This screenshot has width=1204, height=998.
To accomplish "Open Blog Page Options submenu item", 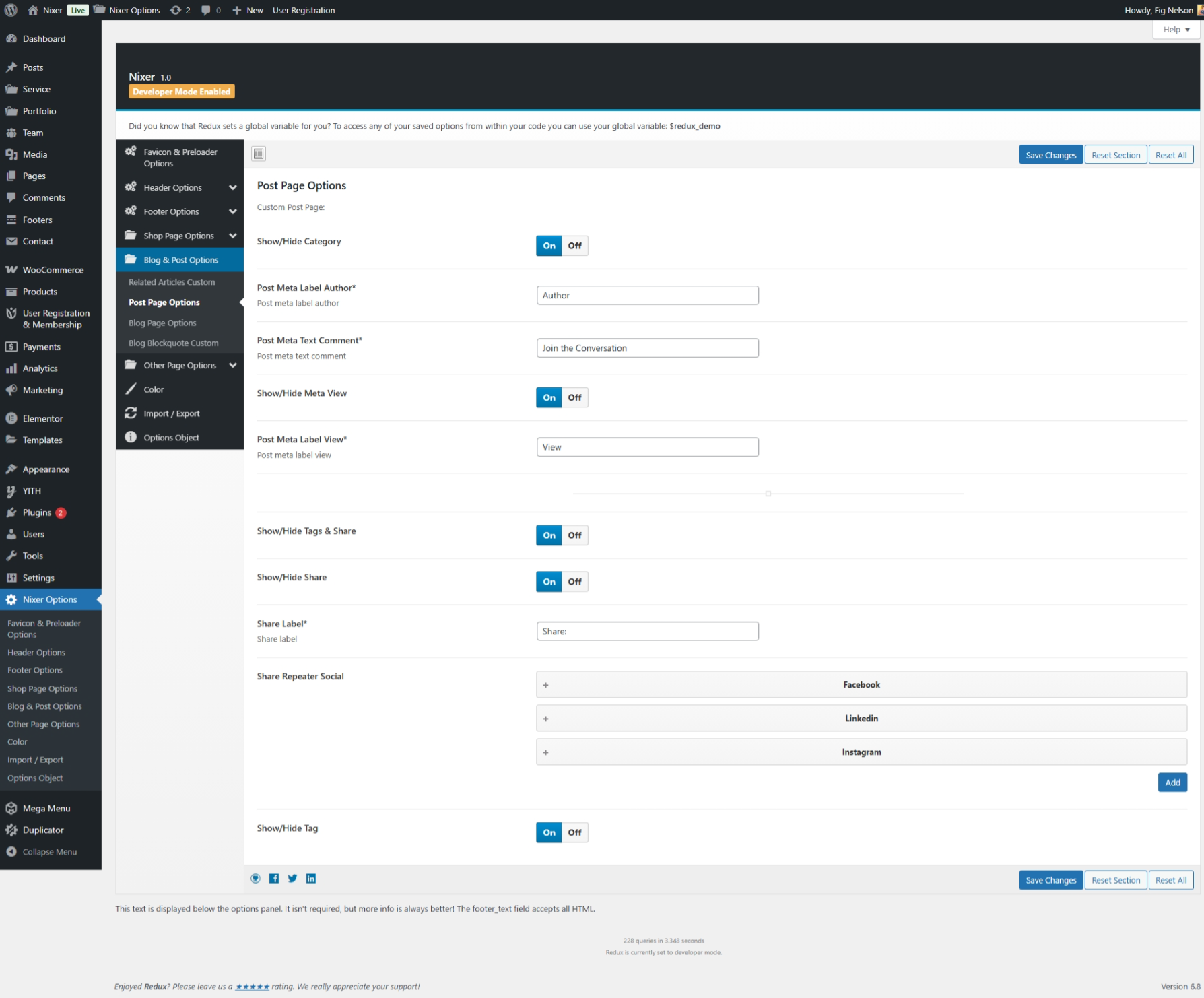I will (162, 323).
